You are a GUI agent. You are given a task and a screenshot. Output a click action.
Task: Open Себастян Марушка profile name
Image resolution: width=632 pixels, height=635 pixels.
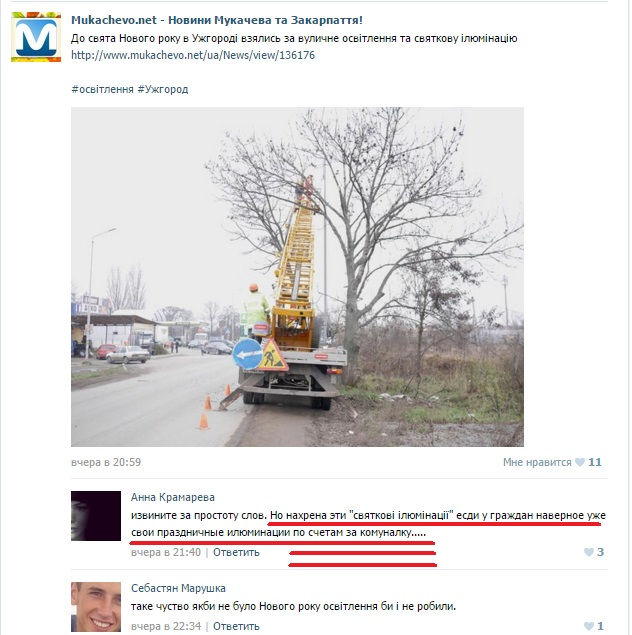[179, 588]
